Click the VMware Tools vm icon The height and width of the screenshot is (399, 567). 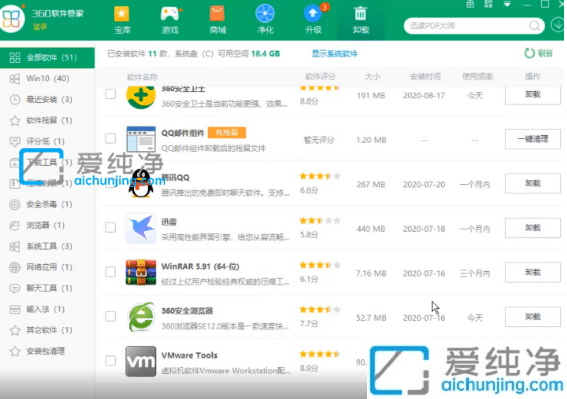pos(141,361)
